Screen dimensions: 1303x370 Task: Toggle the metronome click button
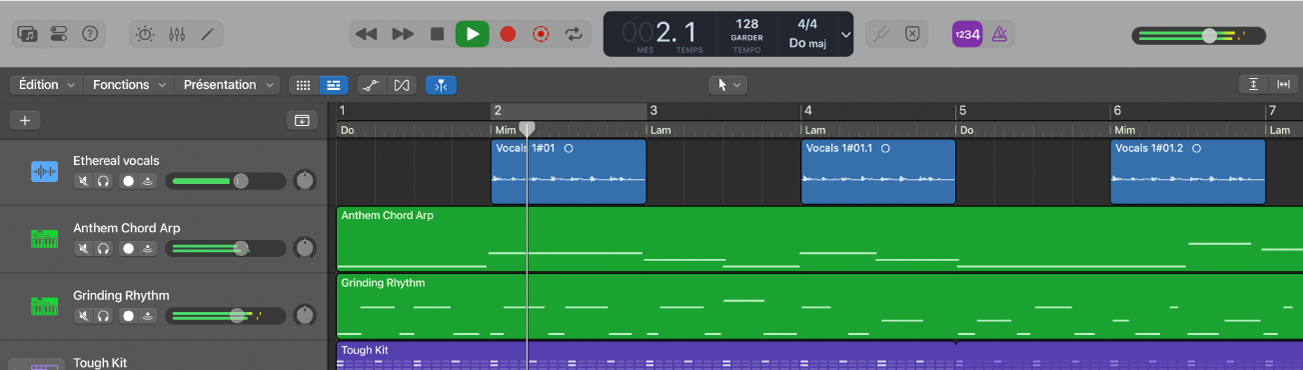pos(998,34)
